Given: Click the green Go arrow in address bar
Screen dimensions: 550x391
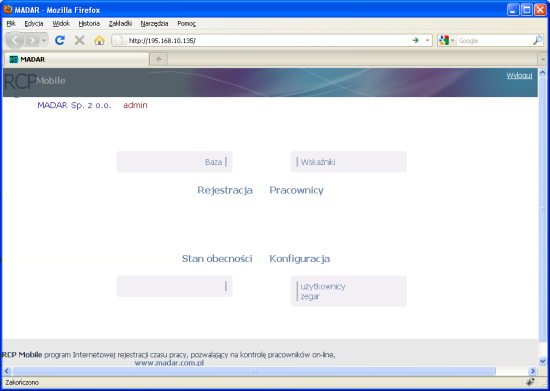Looking at the screenshot, I should [x=416, y=40].
